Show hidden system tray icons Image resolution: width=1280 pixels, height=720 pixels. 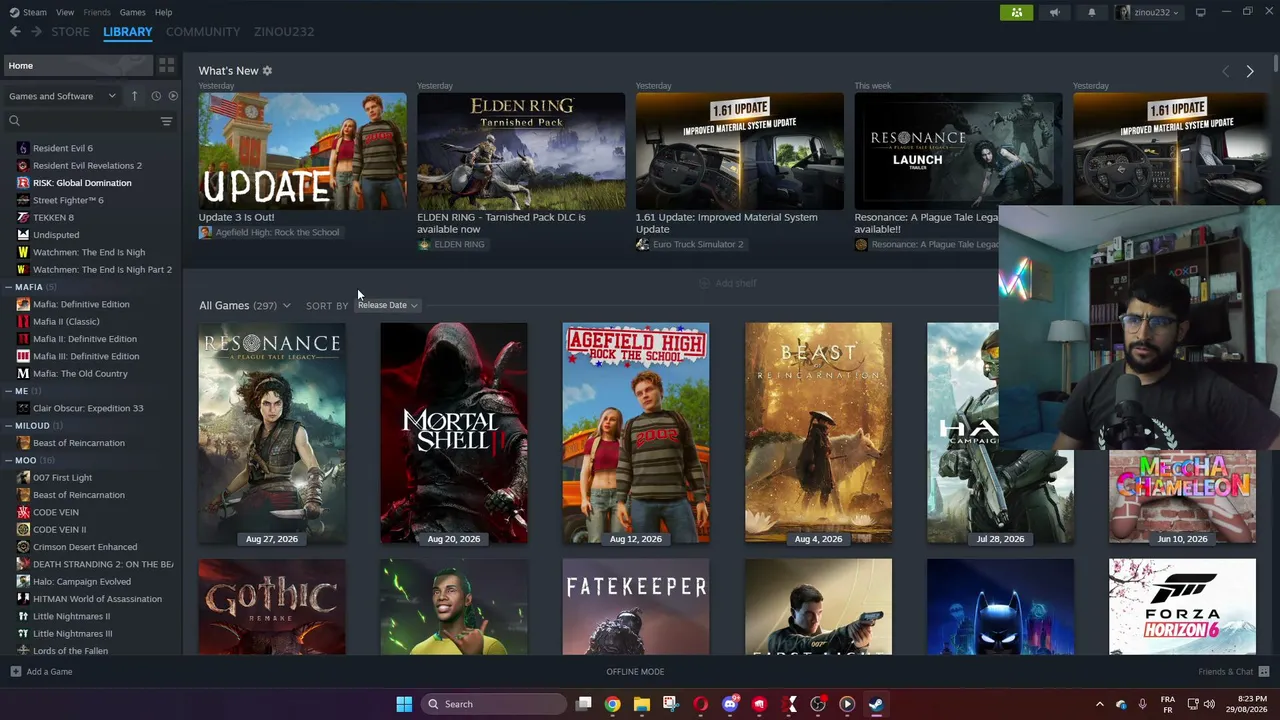[1099, 704]
